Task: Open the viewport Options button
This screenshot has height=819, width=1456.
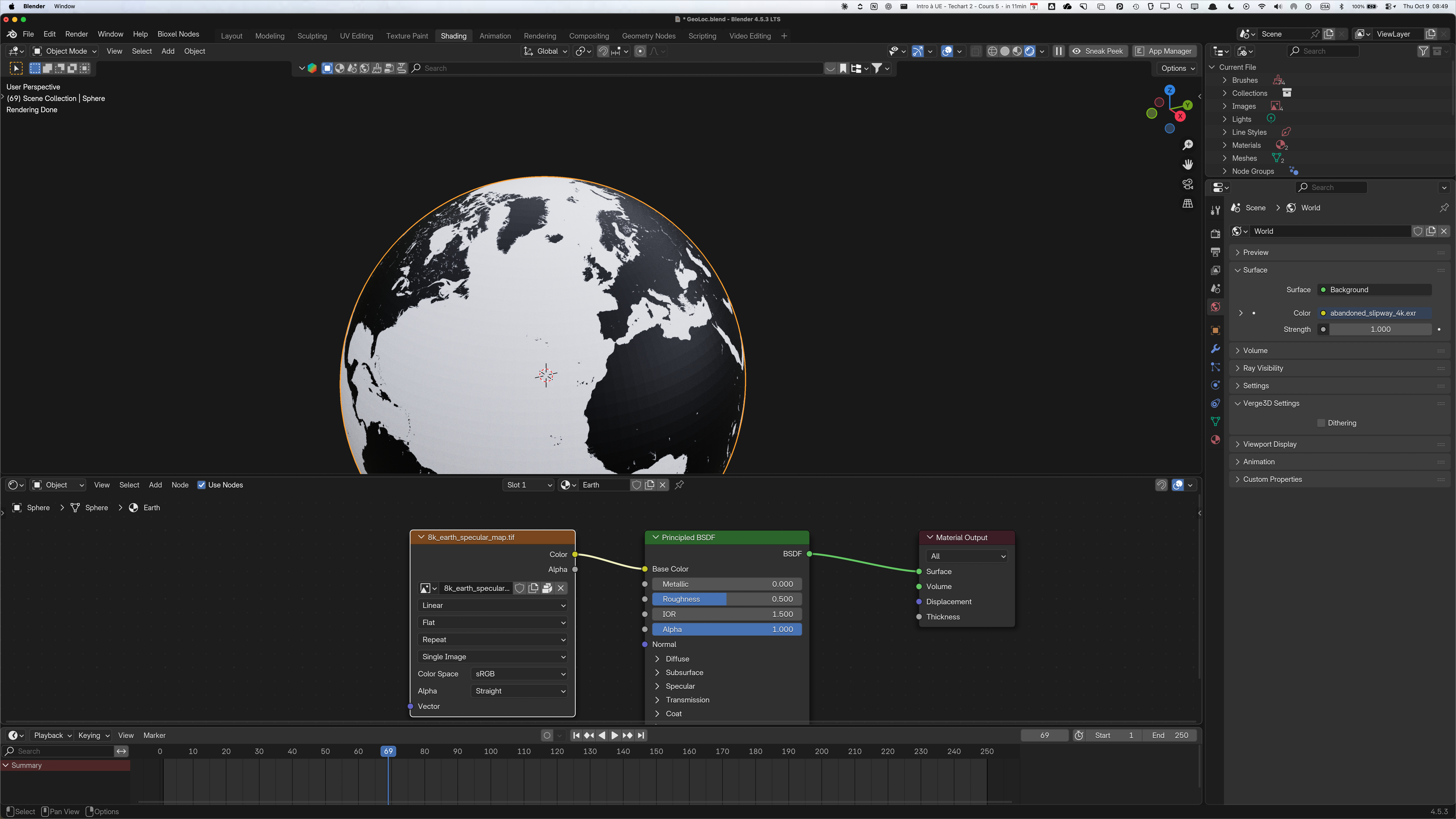Action: point(1177,68)
